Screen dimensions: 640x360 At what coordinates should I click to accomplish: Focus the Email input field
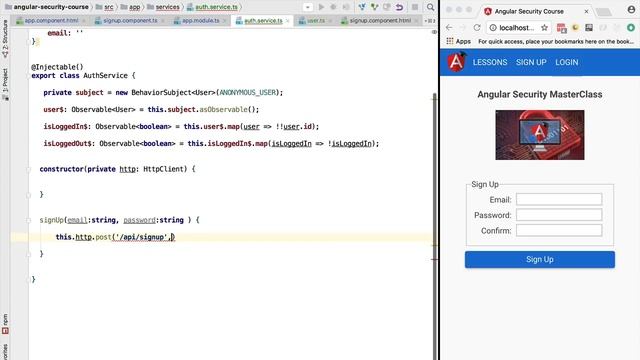[559, 199]
